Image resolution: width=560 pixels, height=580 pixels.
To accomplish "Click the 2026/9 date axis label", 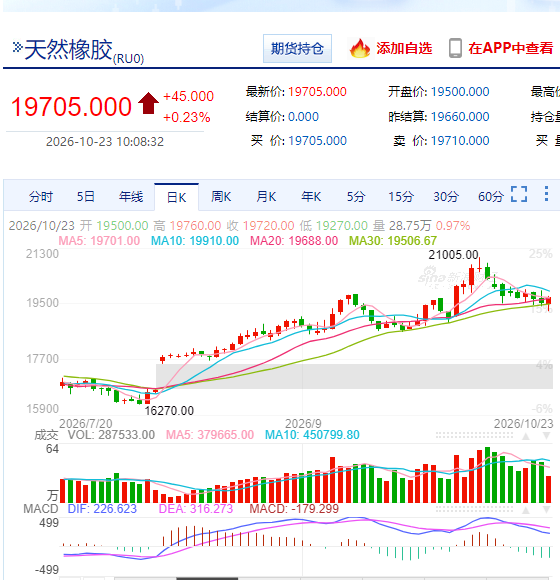I will pyautogui.click(x=303, y=424).
